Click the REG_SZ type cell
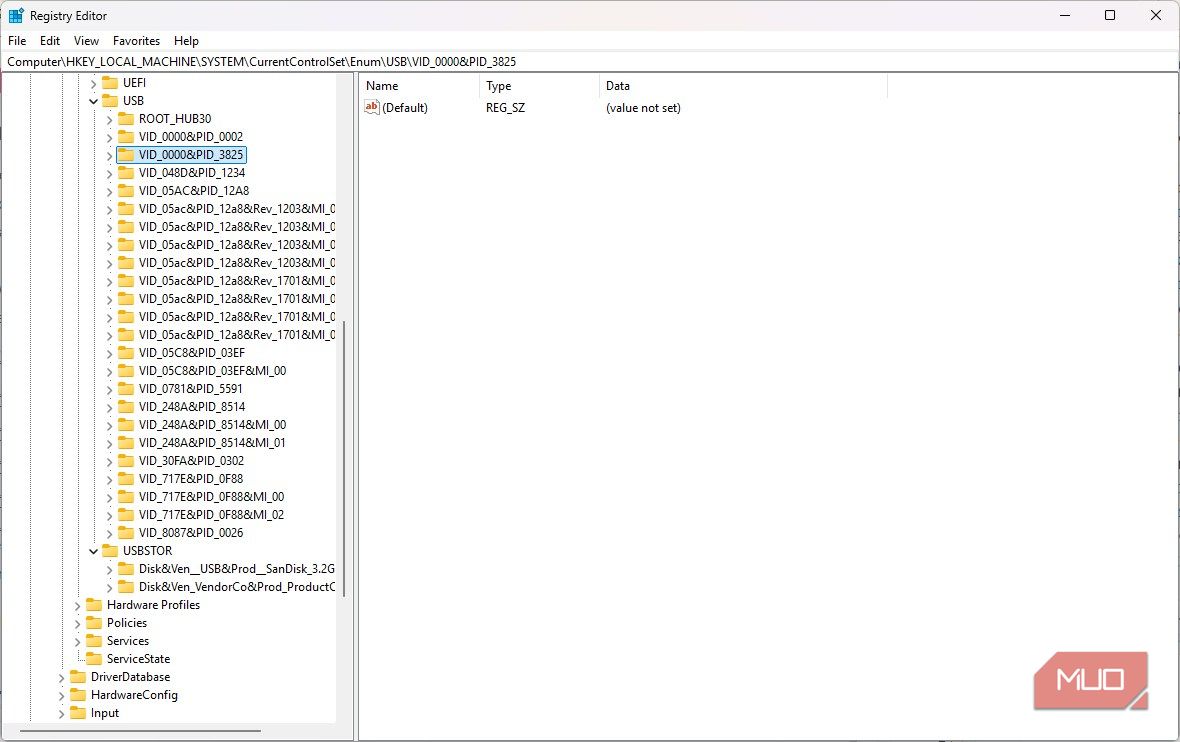The image size is (1180, 742). point(506,108)
